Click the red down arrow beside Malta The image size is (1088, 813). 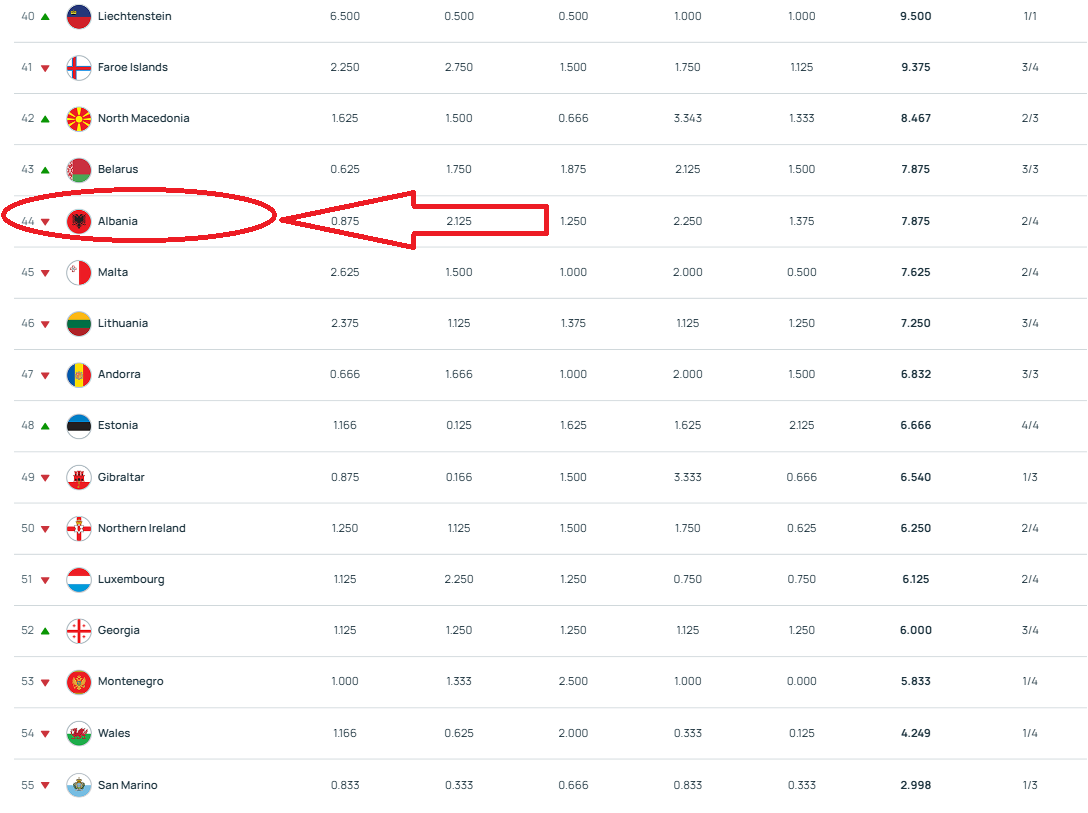45,273
